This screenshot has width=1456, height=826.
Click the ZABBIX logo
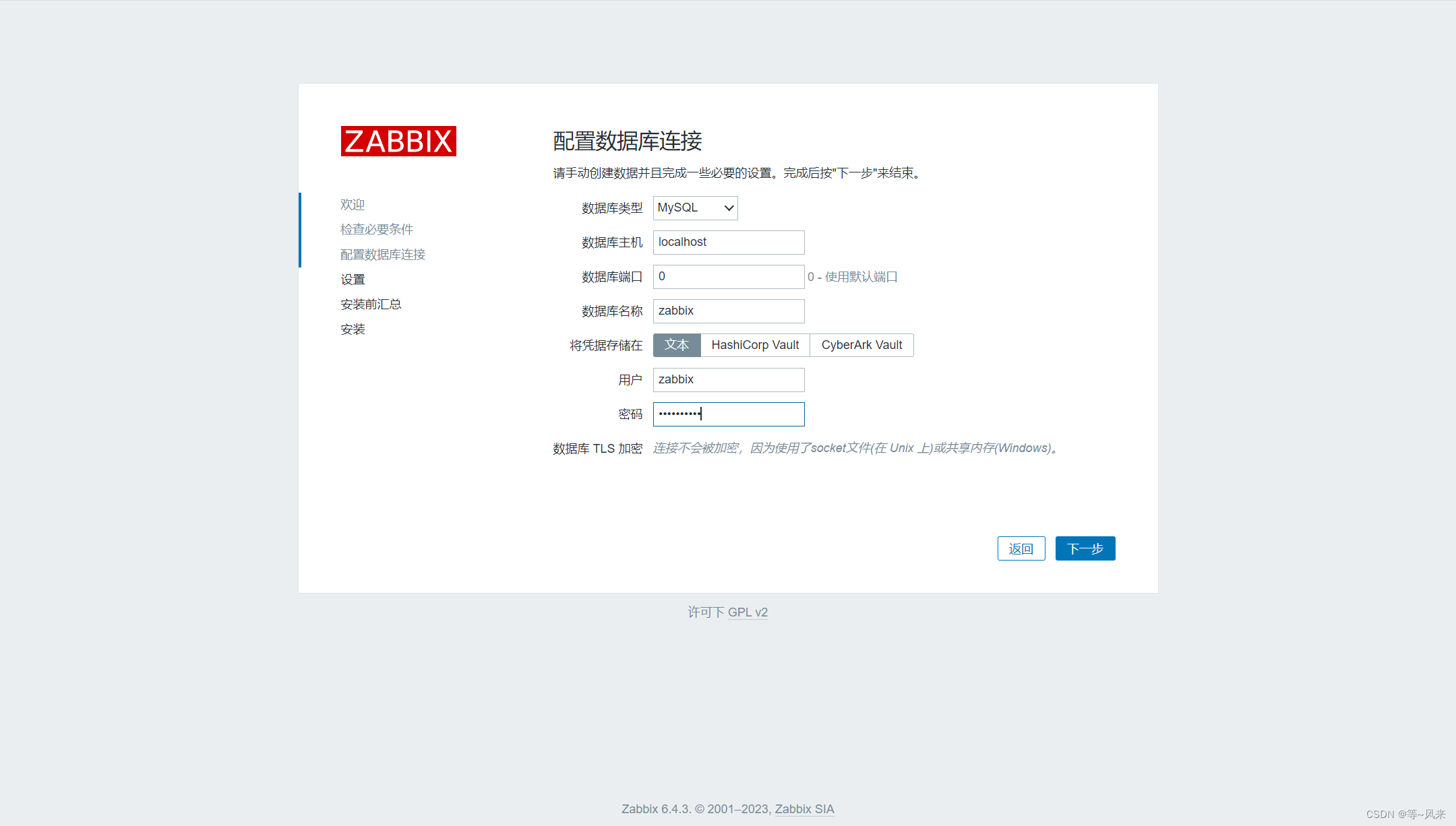(398, 141)
